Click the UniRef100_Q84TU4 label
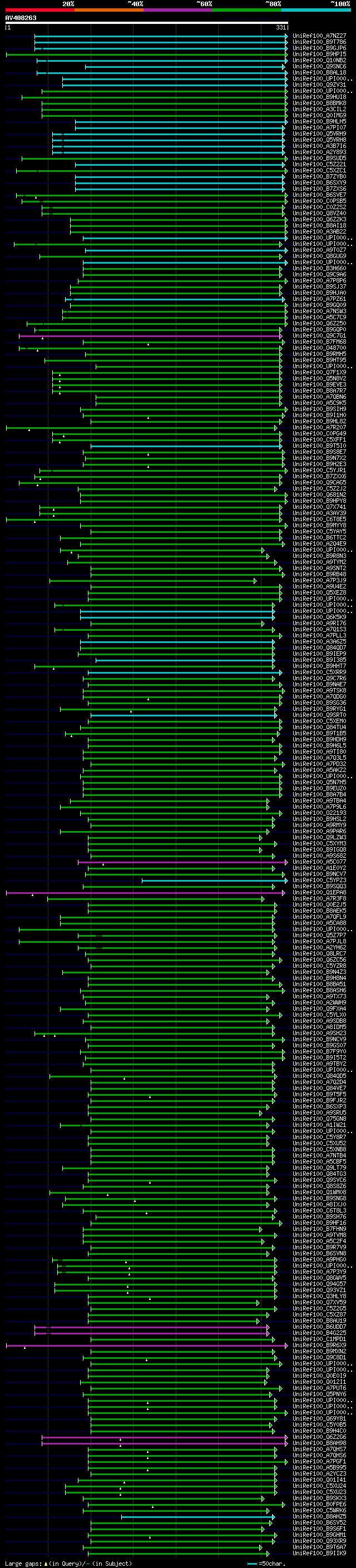 point(319,728)
